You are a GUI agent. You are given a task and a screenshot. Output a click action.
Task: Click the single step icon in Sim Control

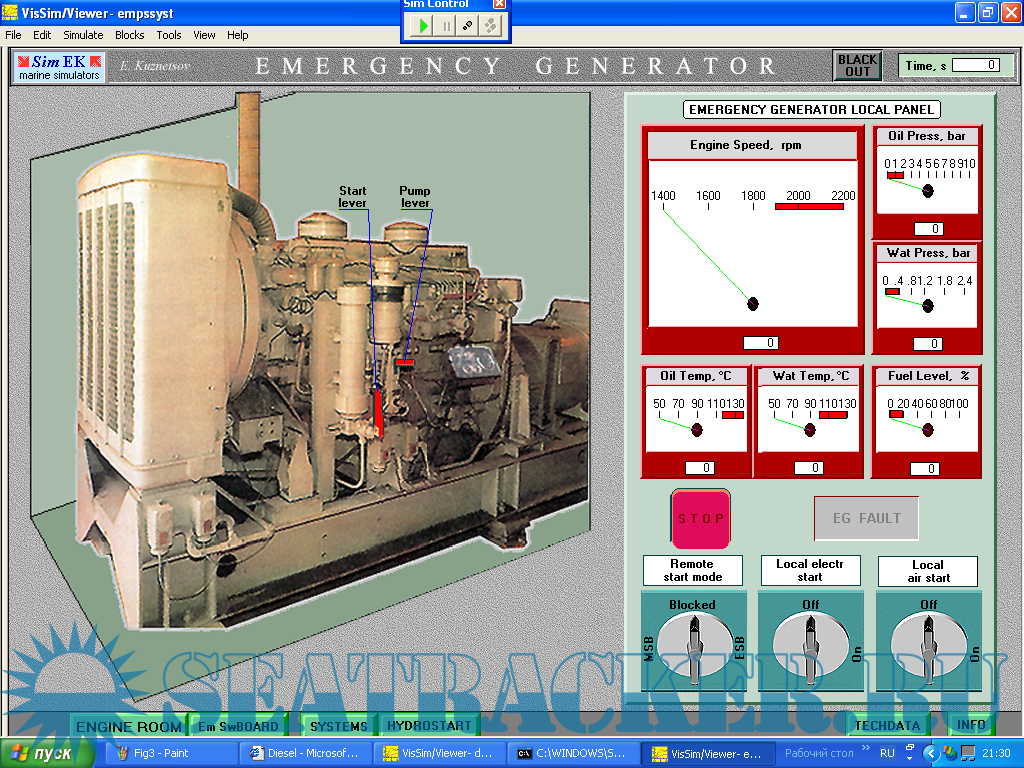pyautogui.click(x=467, y=27)
